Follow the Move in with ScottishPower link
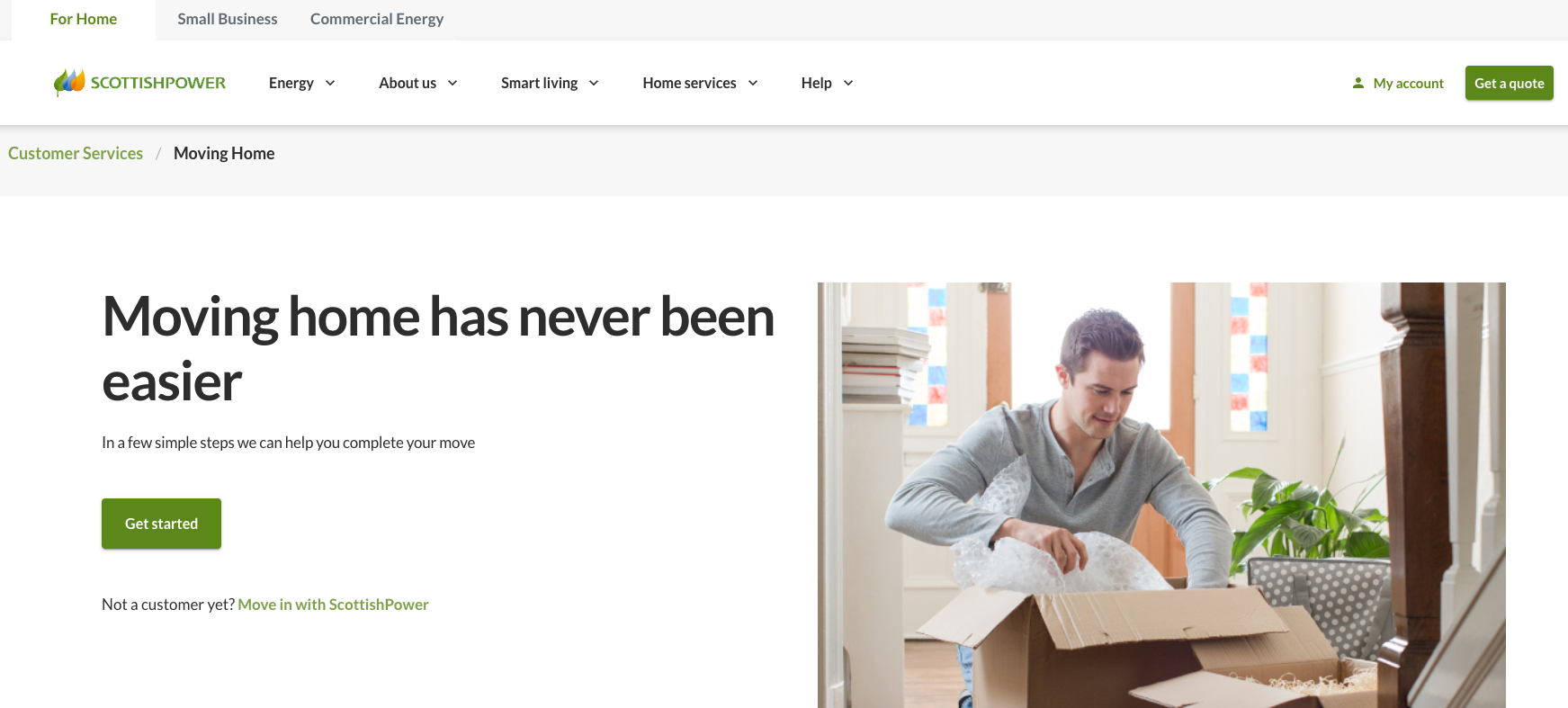The image size is (1568, 708). [333, 605]
